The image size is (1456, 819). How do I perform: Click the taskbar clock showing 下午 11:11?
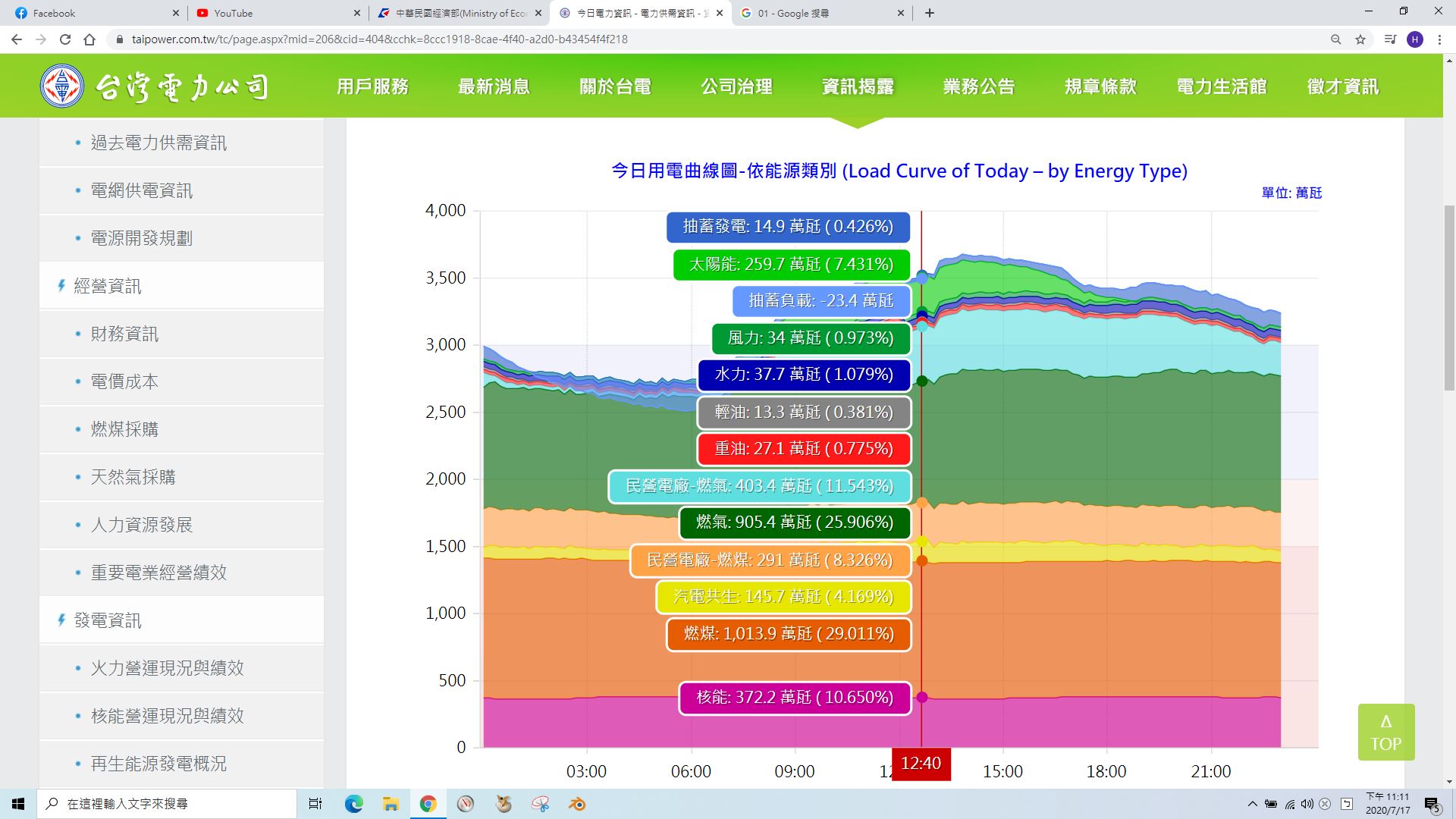[1388, 804]
